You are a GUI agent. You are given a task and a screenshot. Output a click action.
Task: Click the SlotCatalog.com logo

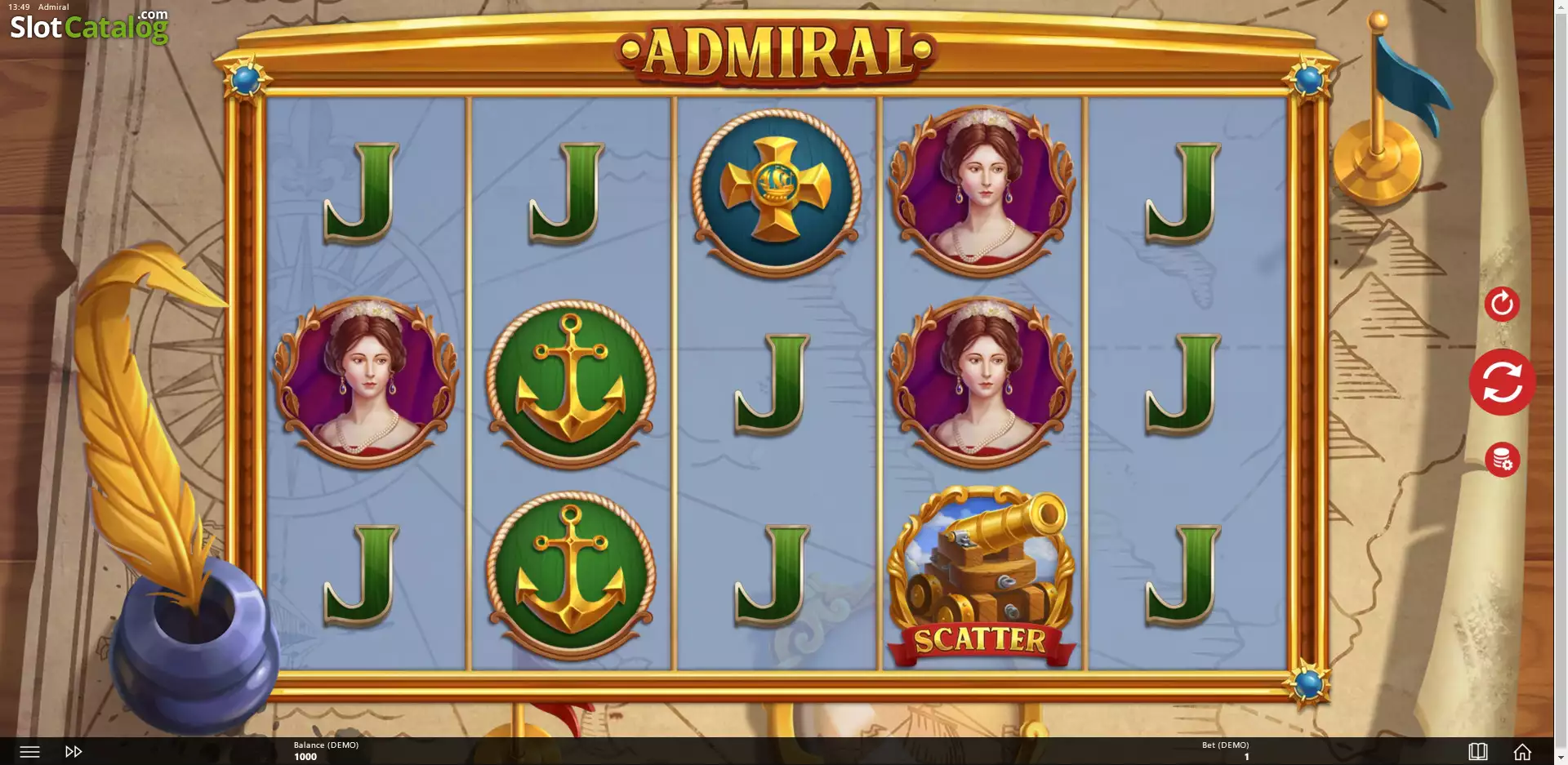[89, 26]
